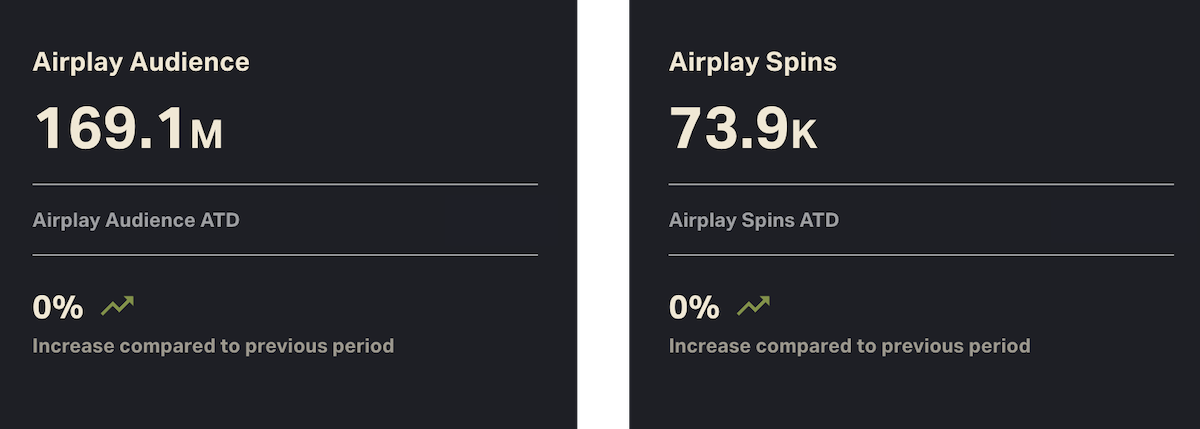Screen dimensions: 1200x429
Task: Click the 169.1 audience figure
Action: [x=110, y=129]
